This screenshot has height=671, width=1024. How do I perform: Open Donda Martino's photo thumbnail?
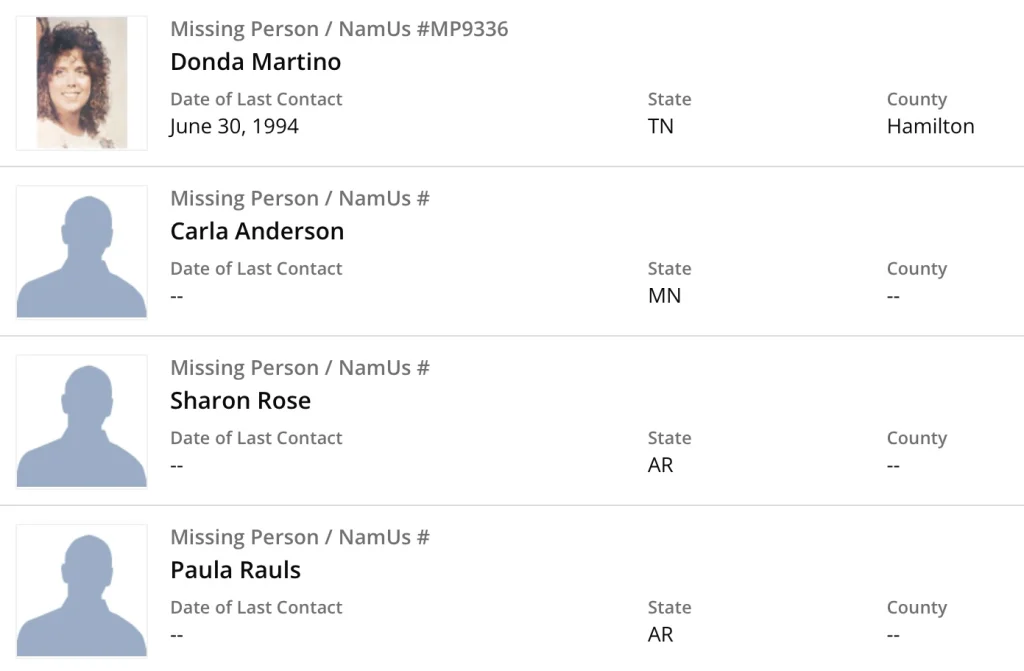[x=82, y=83]
